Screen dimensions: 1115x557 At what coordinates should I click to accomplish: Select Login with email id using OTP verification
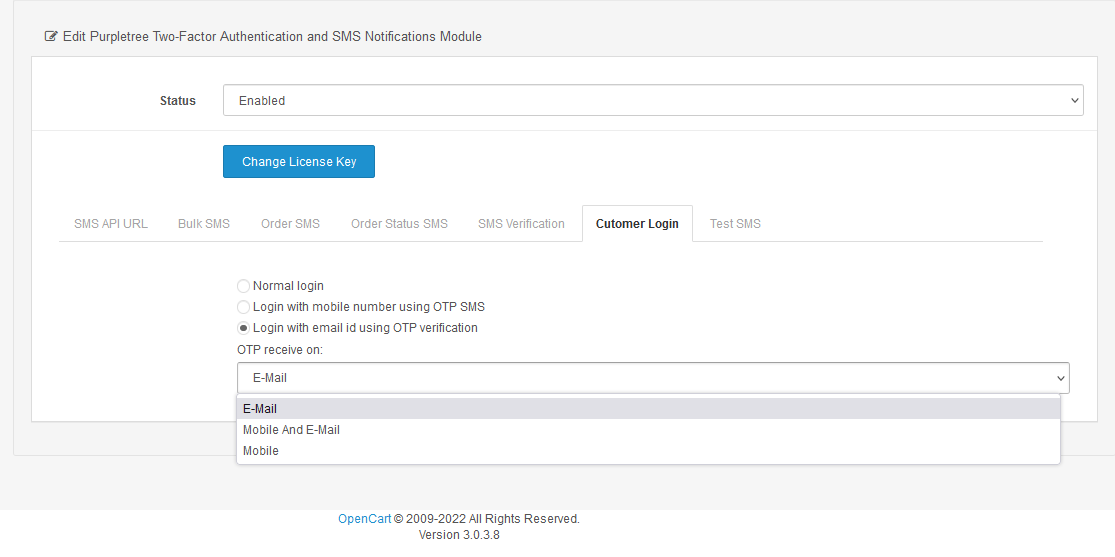click(243, 328)
